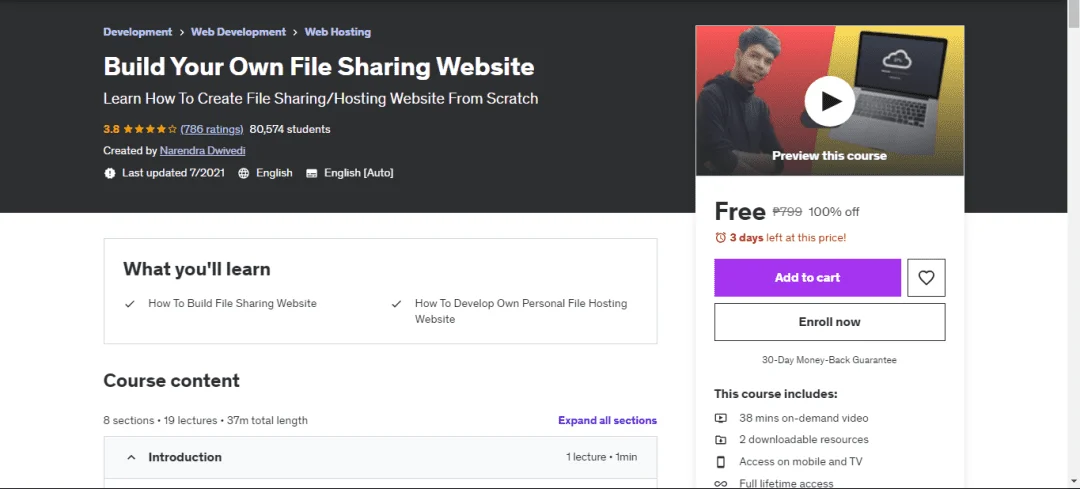Add course to wishlist via heart icon
The image size is (1080, 489).
926,278
